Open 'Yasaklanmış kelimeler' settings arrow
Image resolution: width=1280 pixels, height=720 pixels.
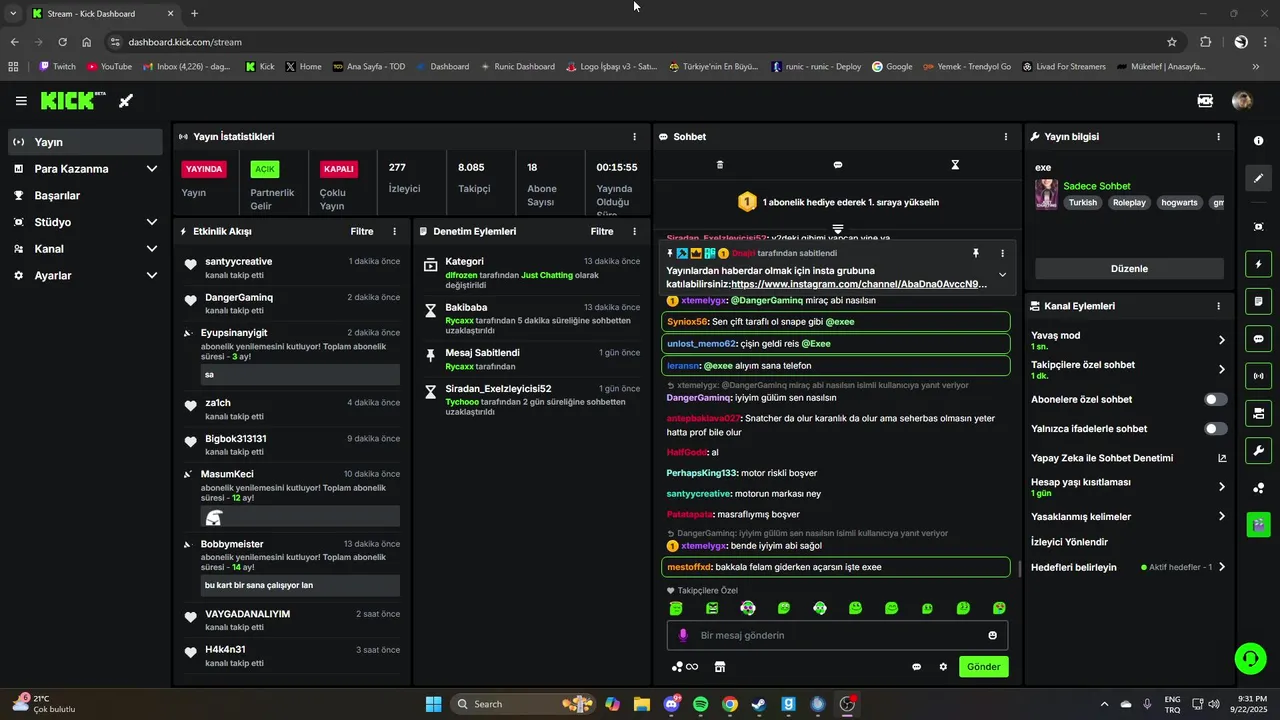(x=1221, y=516)
